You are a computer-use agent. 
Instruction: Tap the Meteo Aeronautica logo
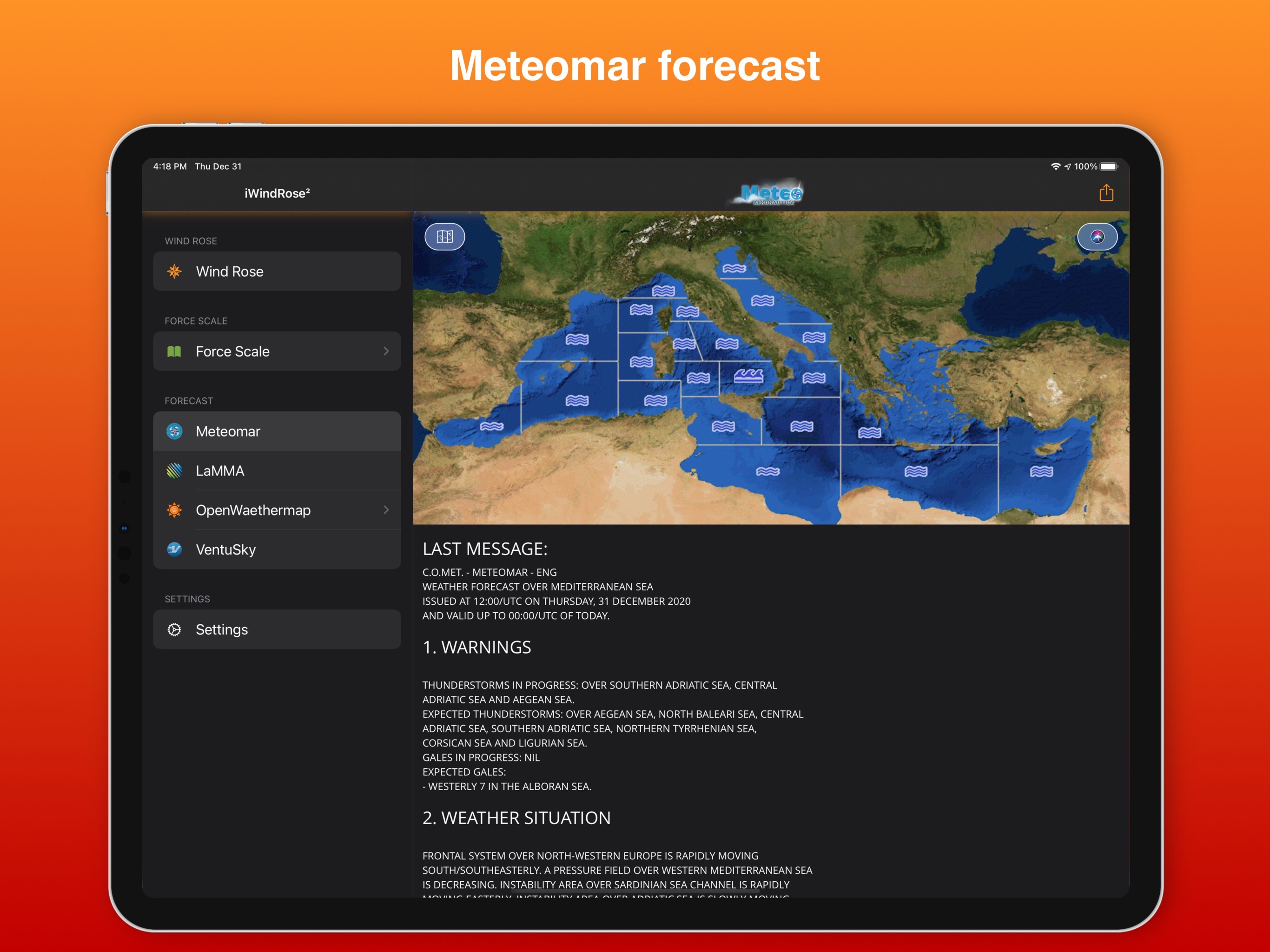(767, 193)
